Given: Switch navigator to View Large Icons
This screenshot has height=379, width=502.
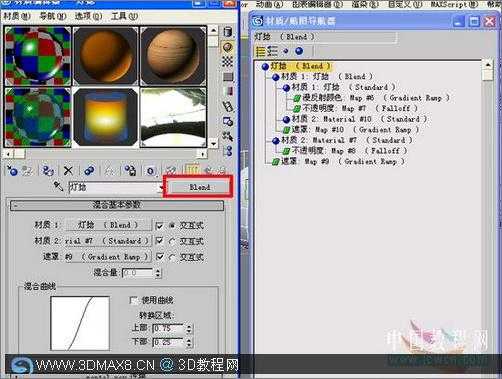Looking at the screenshot, I should 299,51.
